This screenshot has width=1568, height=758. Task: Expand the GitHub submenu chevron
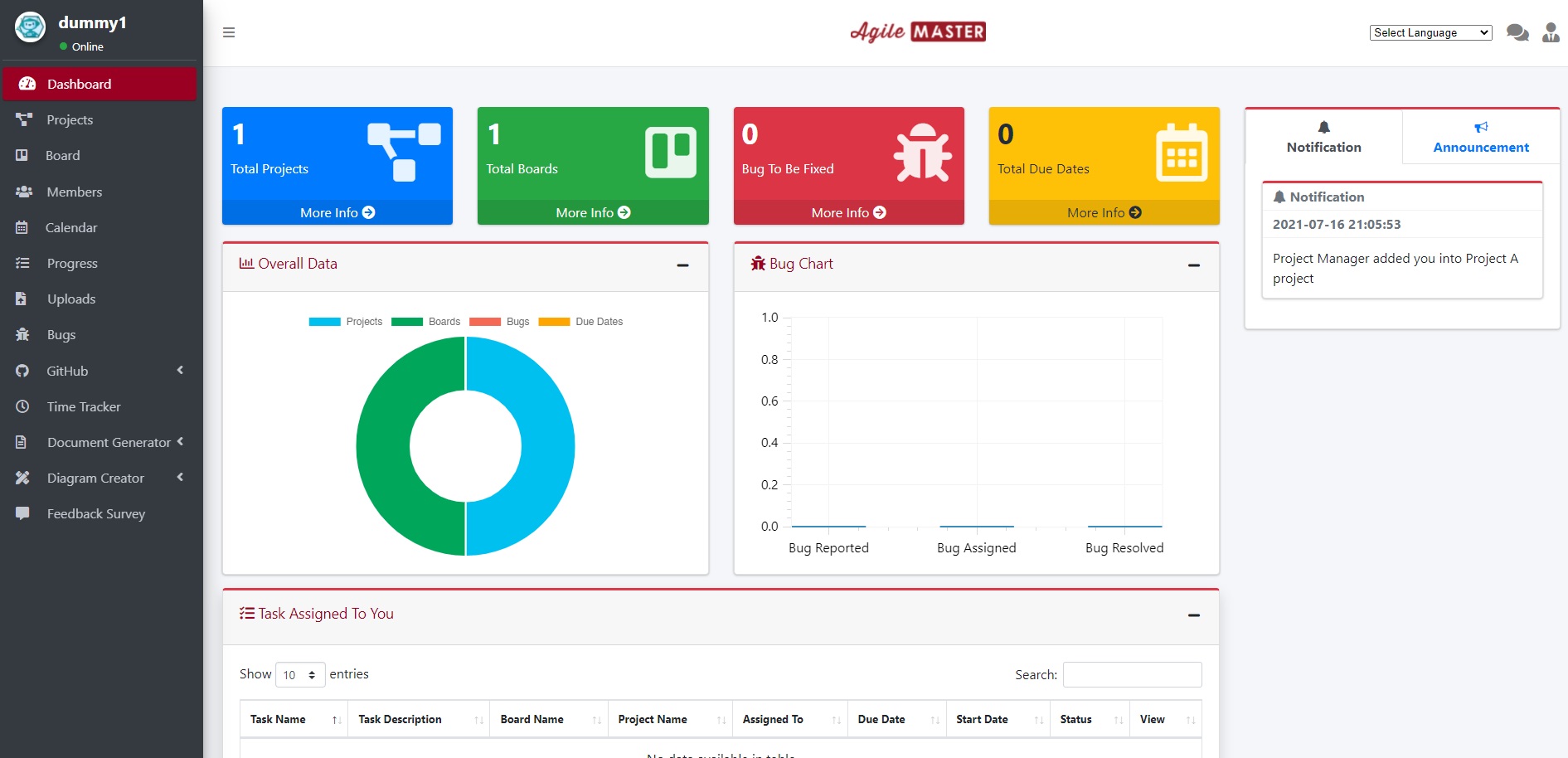coord(180,370)
